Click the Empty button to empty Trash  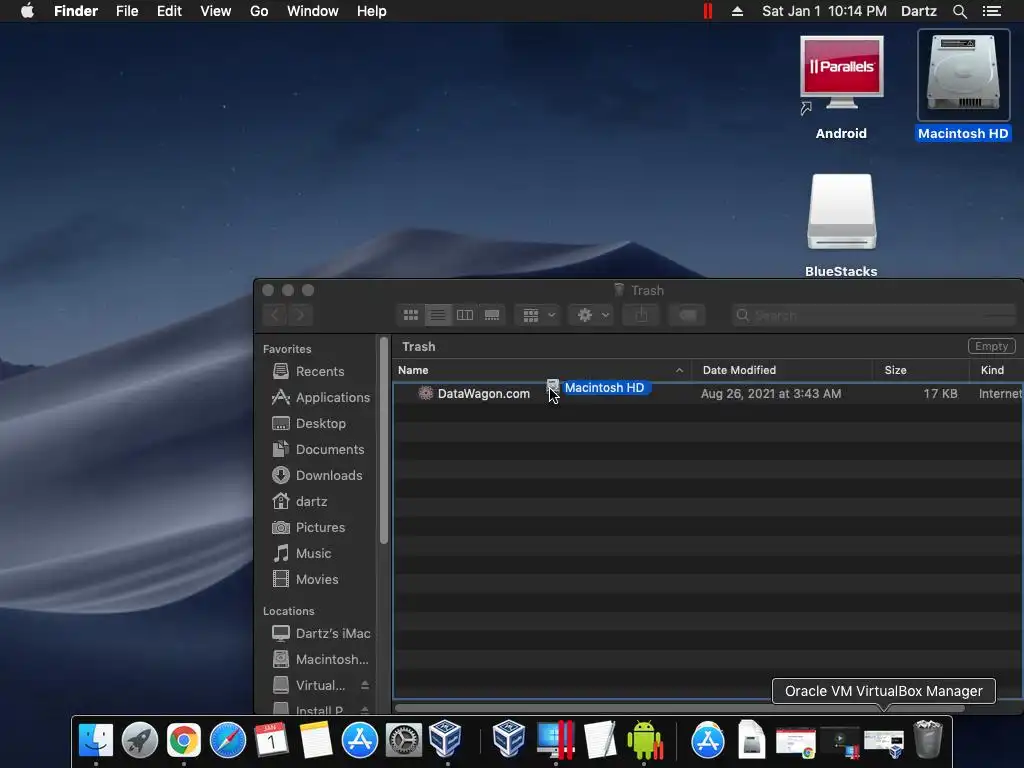(991, 346)
